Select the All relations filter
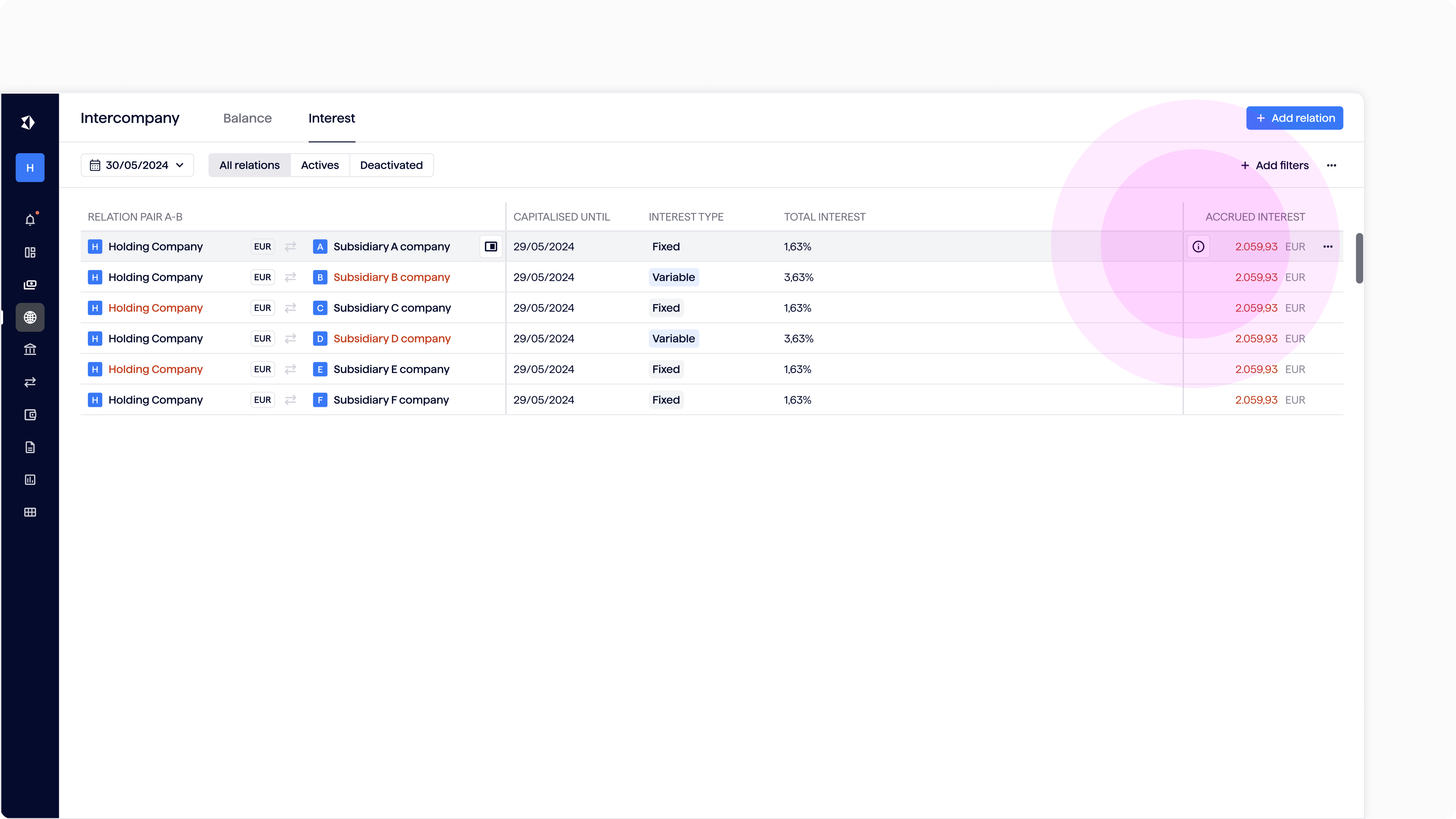The image size is (1456, 819). point(249,165)
